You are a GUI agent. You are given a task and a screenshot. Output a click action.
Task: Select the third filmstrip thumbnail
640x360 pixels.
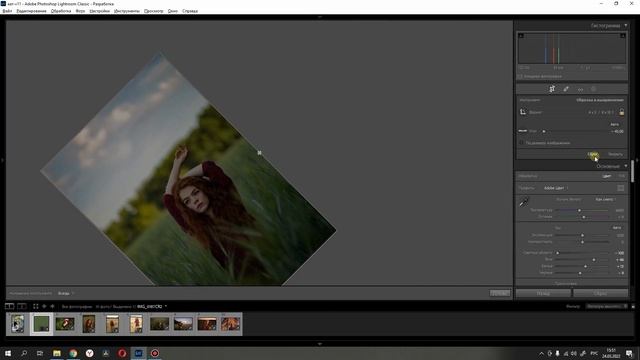pyautogui.click(x=65, y=324)
